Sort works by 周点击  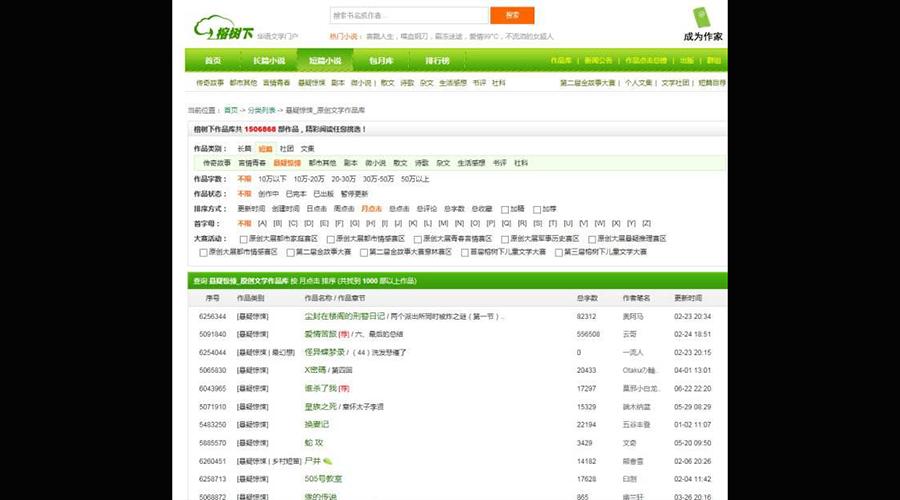(x=344, y=209)
